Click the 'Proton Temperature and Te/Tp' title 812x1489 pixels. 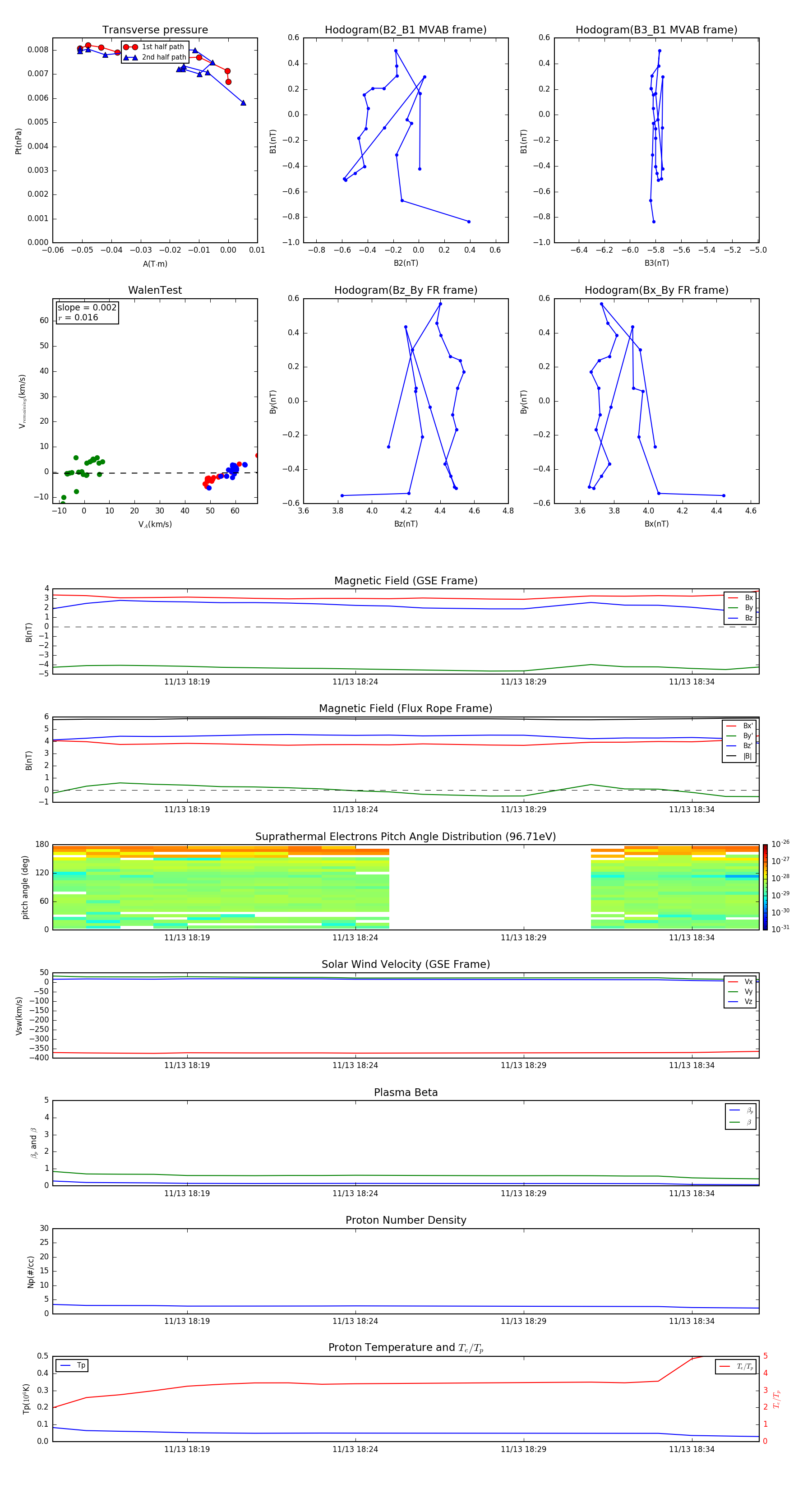[x=406, y=1348]
